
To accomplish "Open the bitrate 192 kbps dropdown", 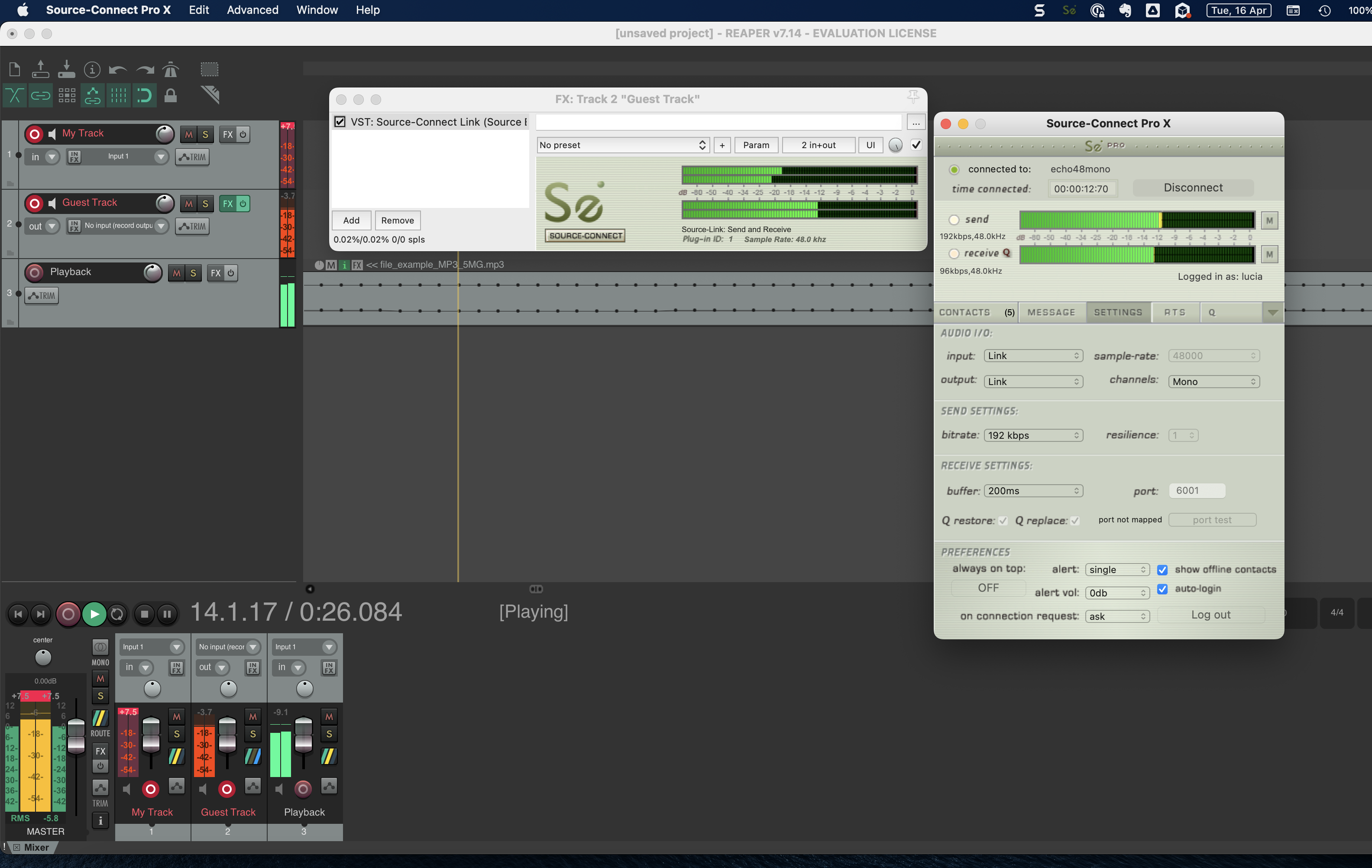I will point(1033,435).
